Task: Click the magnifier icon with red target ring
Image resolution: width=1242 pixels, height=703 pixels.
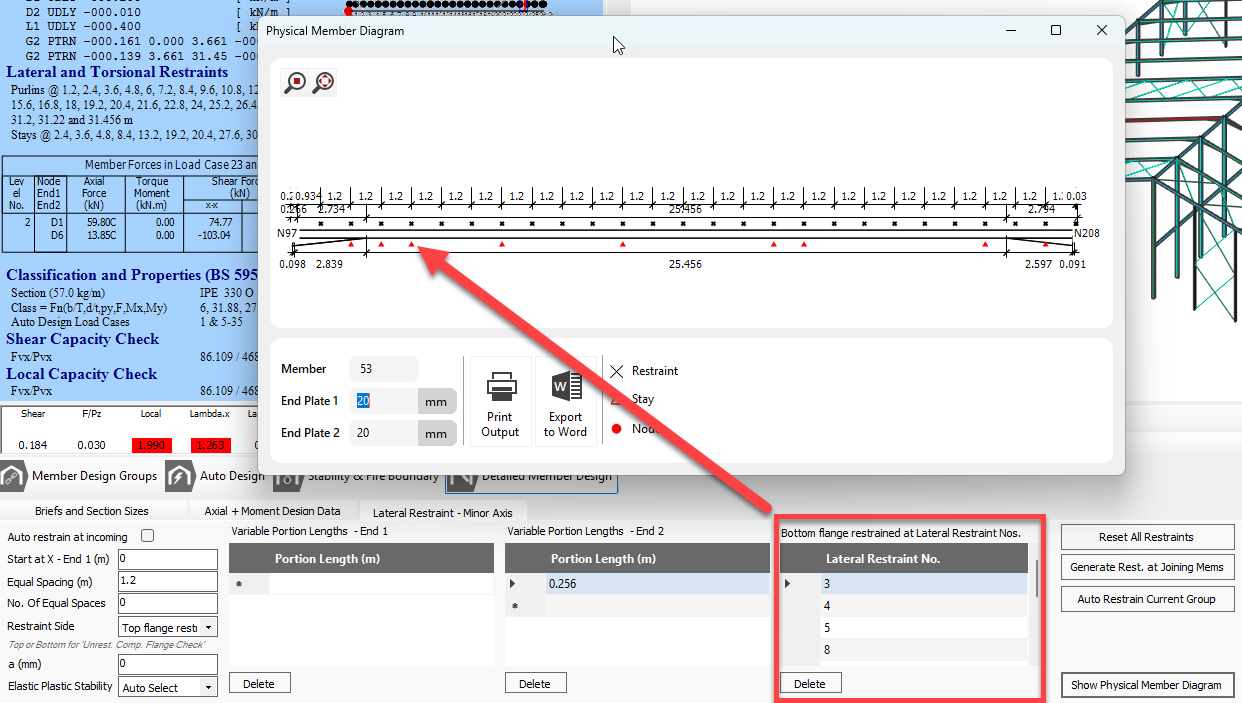Action: pos(323,82)
